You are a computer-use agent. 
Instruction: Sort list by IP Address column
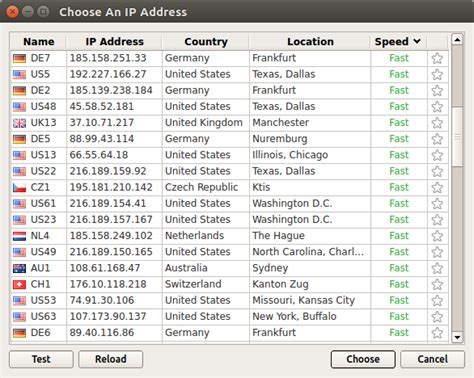point(114,42)
